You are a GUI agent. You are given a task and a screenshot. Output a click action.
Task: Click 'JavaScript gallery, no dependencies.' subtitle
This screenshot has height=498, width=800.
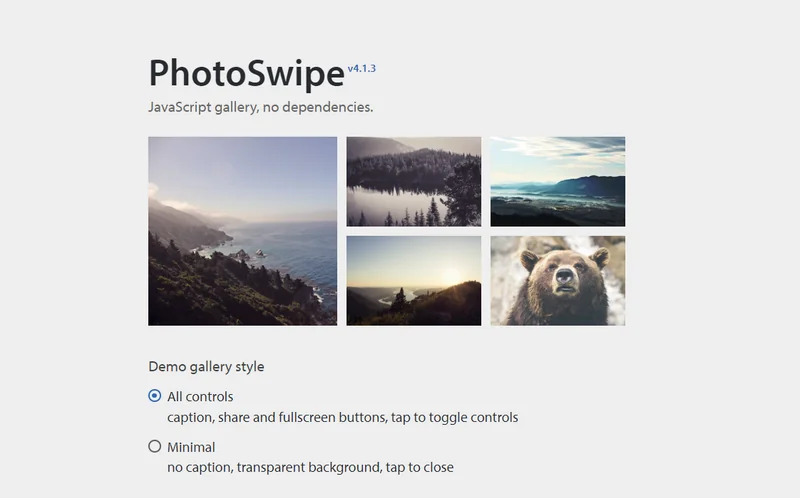(261, 107)
